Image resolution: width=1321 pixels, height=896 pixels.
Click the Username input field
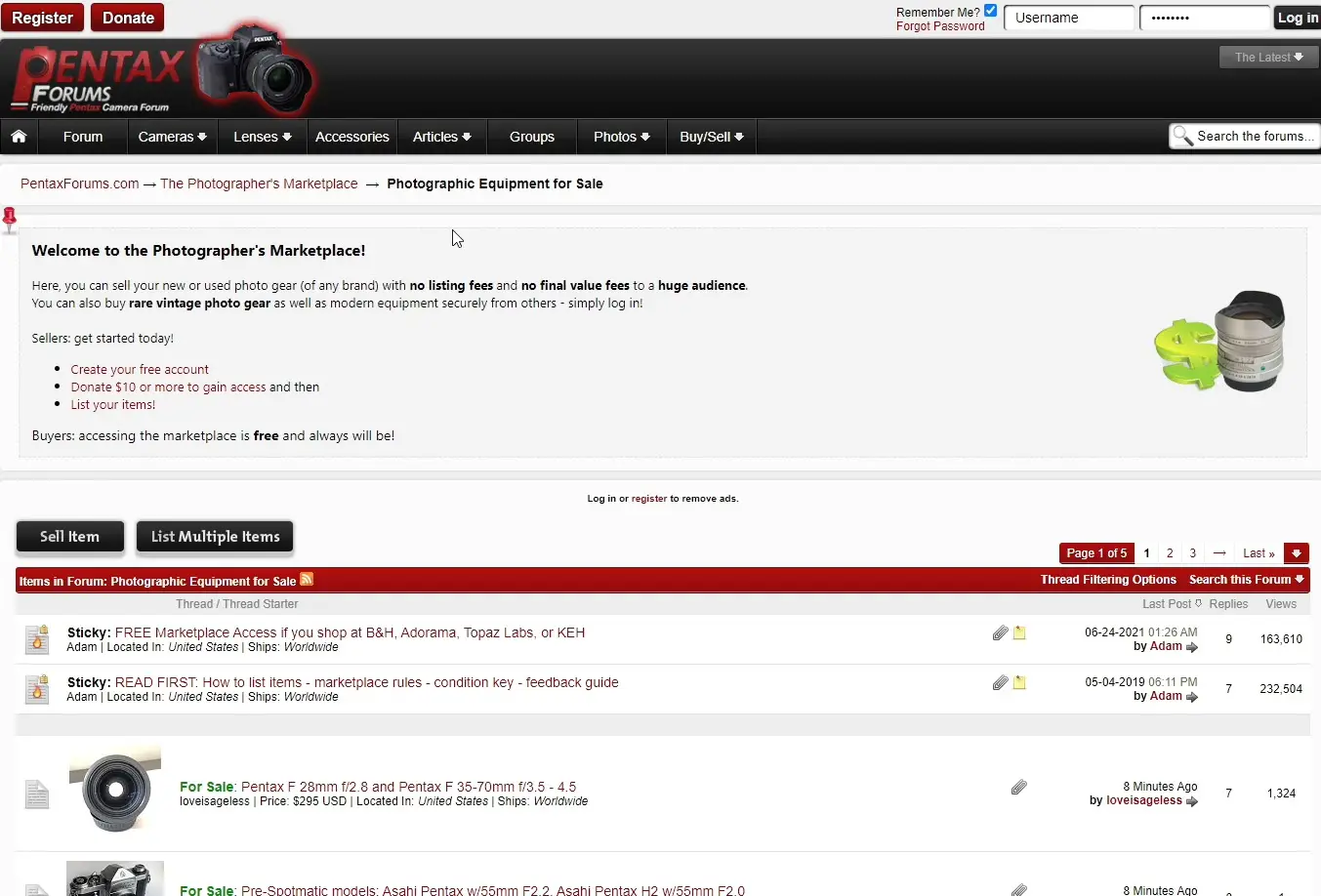(1069, 18)
